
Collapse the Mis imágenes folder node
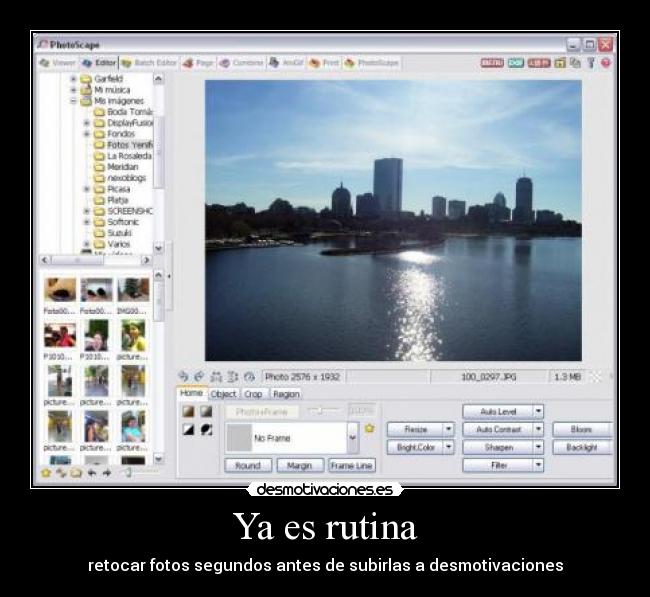pos(74,101)
